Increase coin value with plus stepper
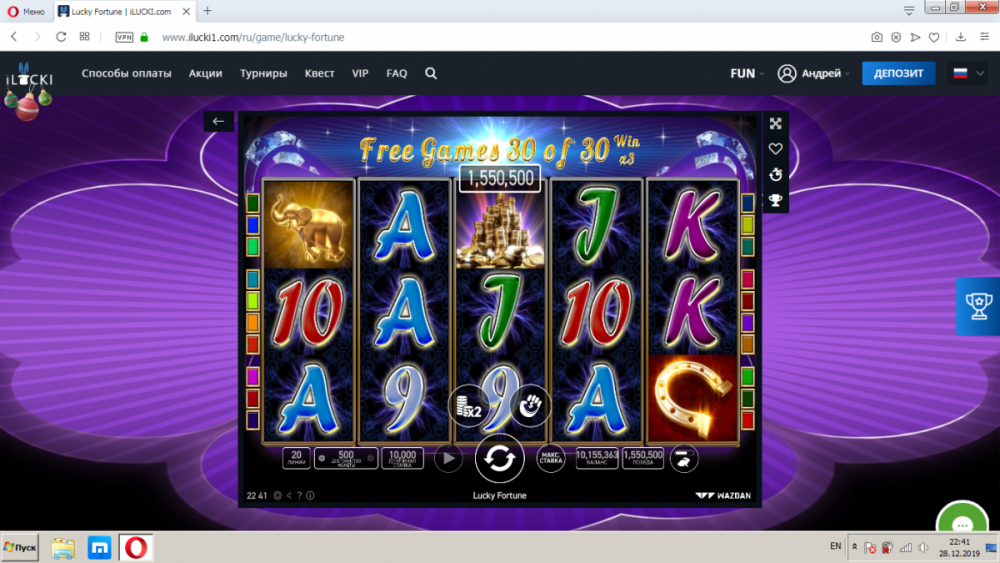Image resolution: width=1000 pixels, height=563 pixels. click(x=371, y=458)
